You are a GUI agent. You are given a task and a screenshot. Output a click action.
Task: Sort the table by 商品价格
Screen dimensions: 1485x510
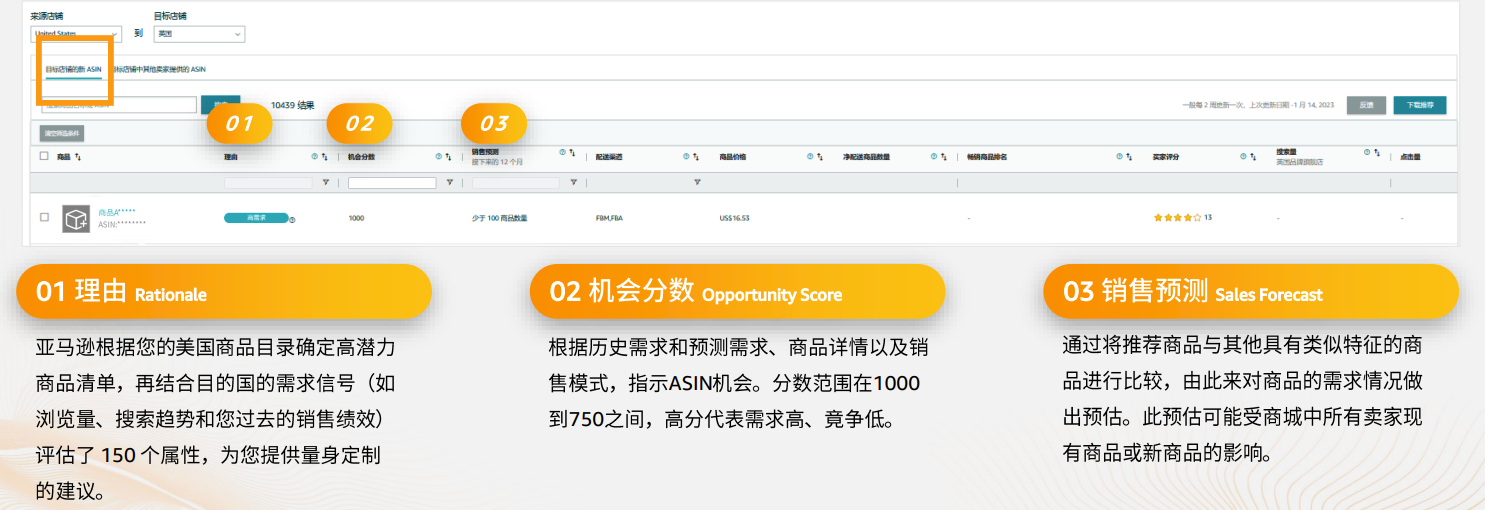820,157
